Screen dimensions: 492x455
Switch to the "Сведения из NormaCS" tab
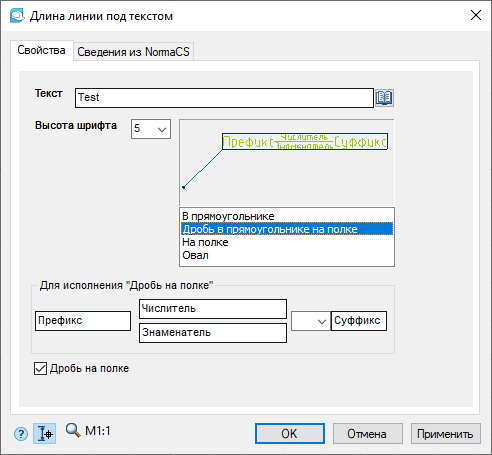[x=133, y=52]
